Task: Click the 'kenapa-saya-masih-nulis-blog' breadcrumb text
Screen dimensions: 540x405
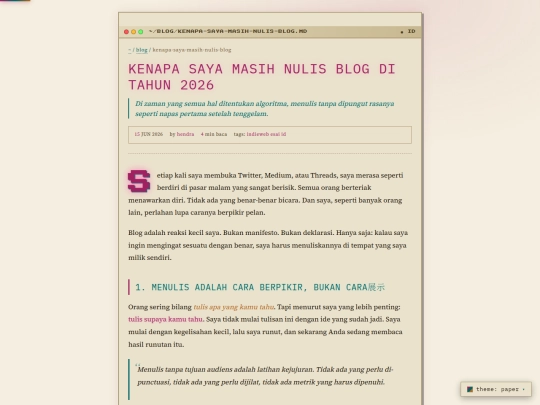Action: pos(192,50)
